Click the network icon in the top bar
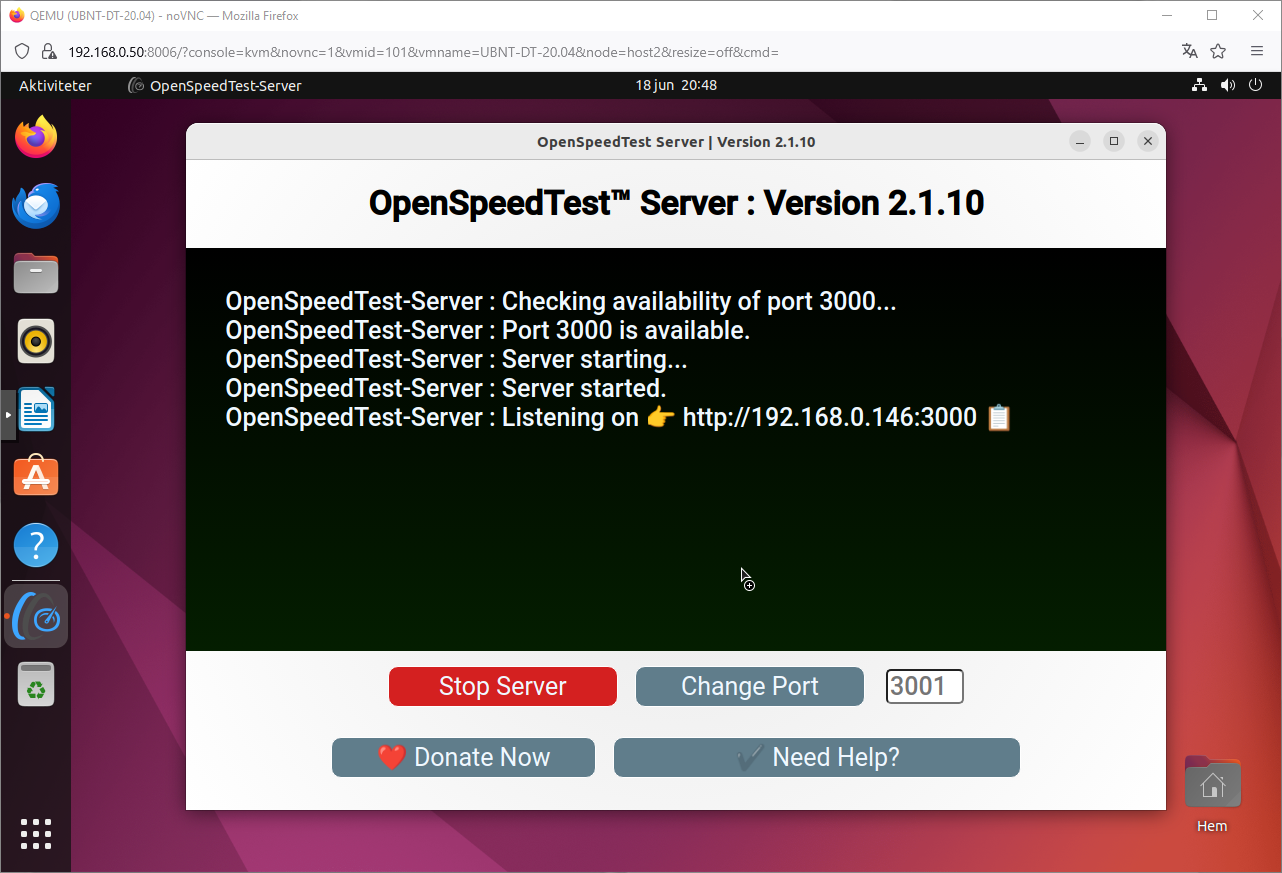 pos(1199,86)
